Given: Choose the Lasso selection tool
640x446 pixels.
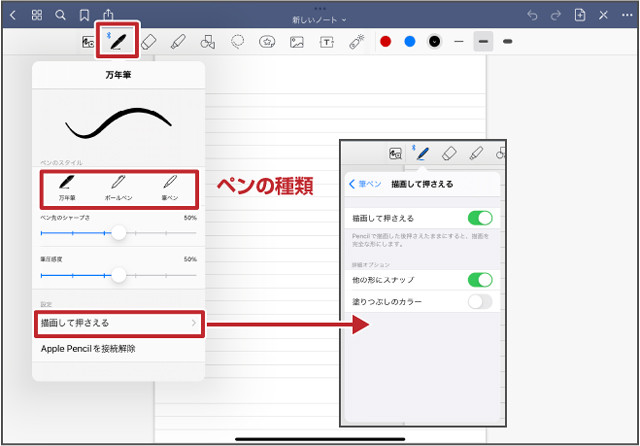Looking at the screenshot, I should pos(238,42).
